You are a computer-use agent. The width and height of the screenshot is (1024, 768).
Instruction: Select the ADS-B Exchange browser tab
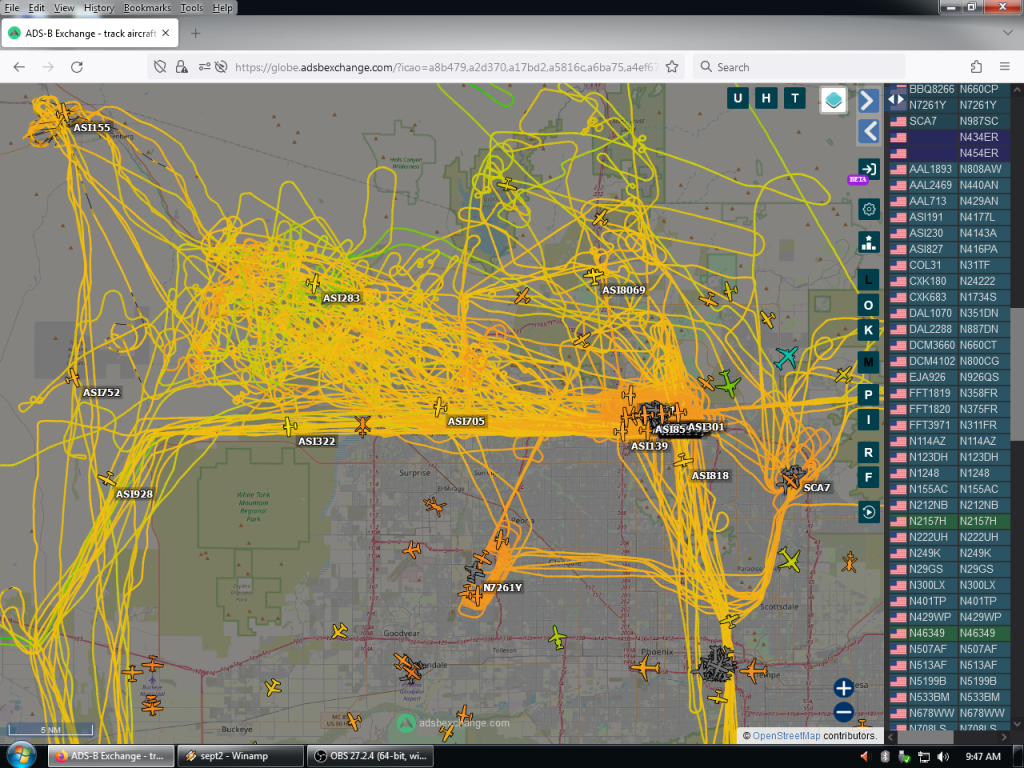pos(89,33)
